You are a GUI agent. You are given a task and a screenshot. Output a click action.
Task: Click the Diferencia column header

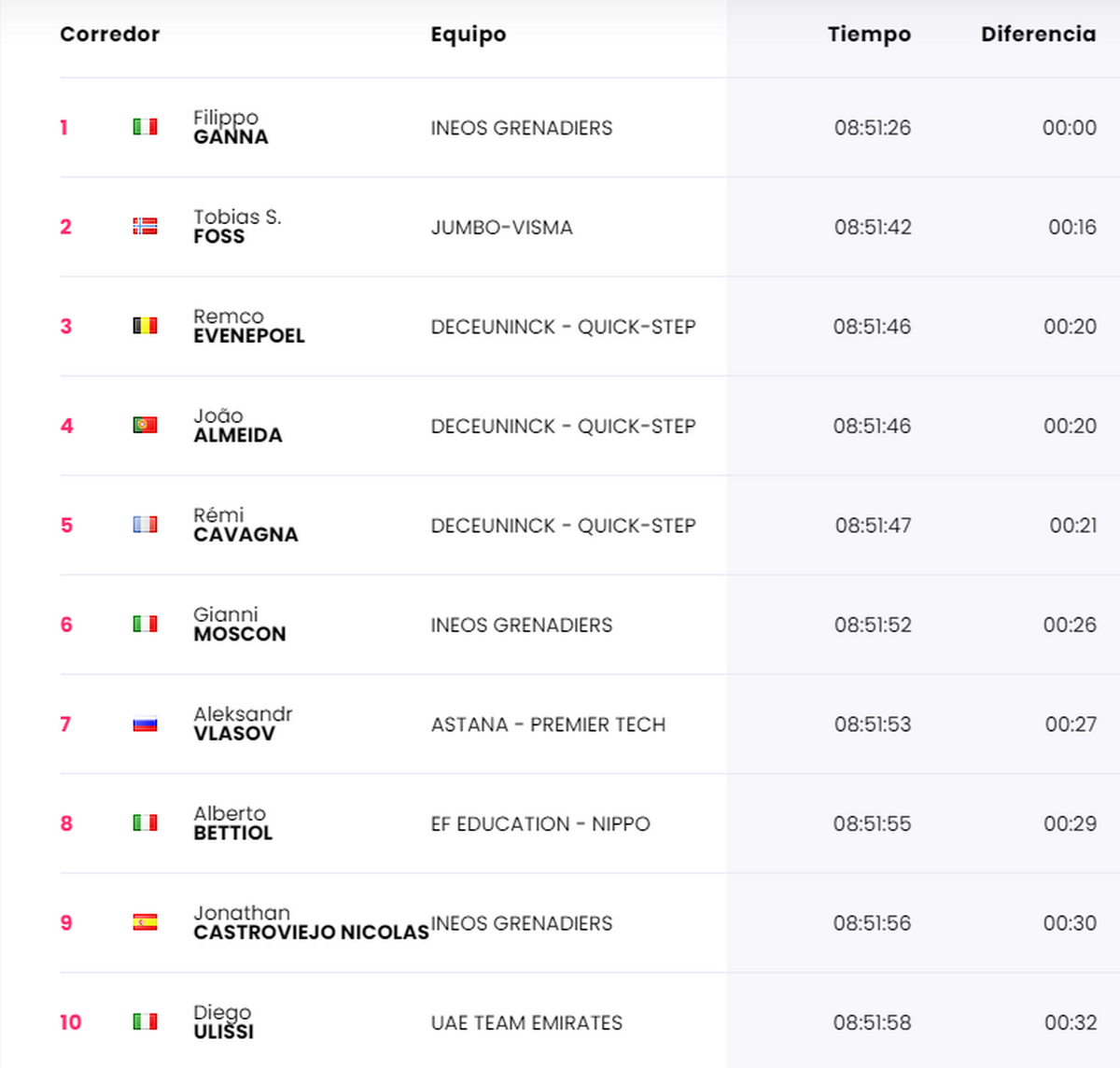click(x=1038, y=35)
